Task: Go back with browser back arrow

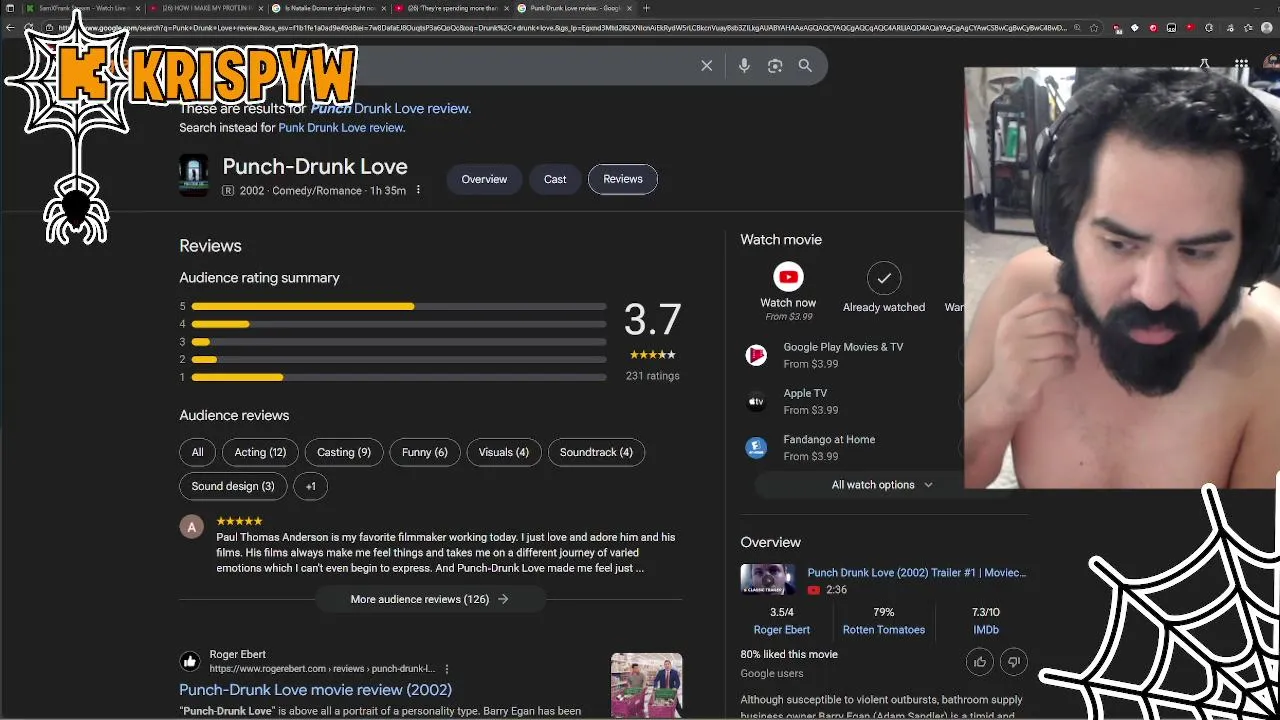Action: (10, 28)
